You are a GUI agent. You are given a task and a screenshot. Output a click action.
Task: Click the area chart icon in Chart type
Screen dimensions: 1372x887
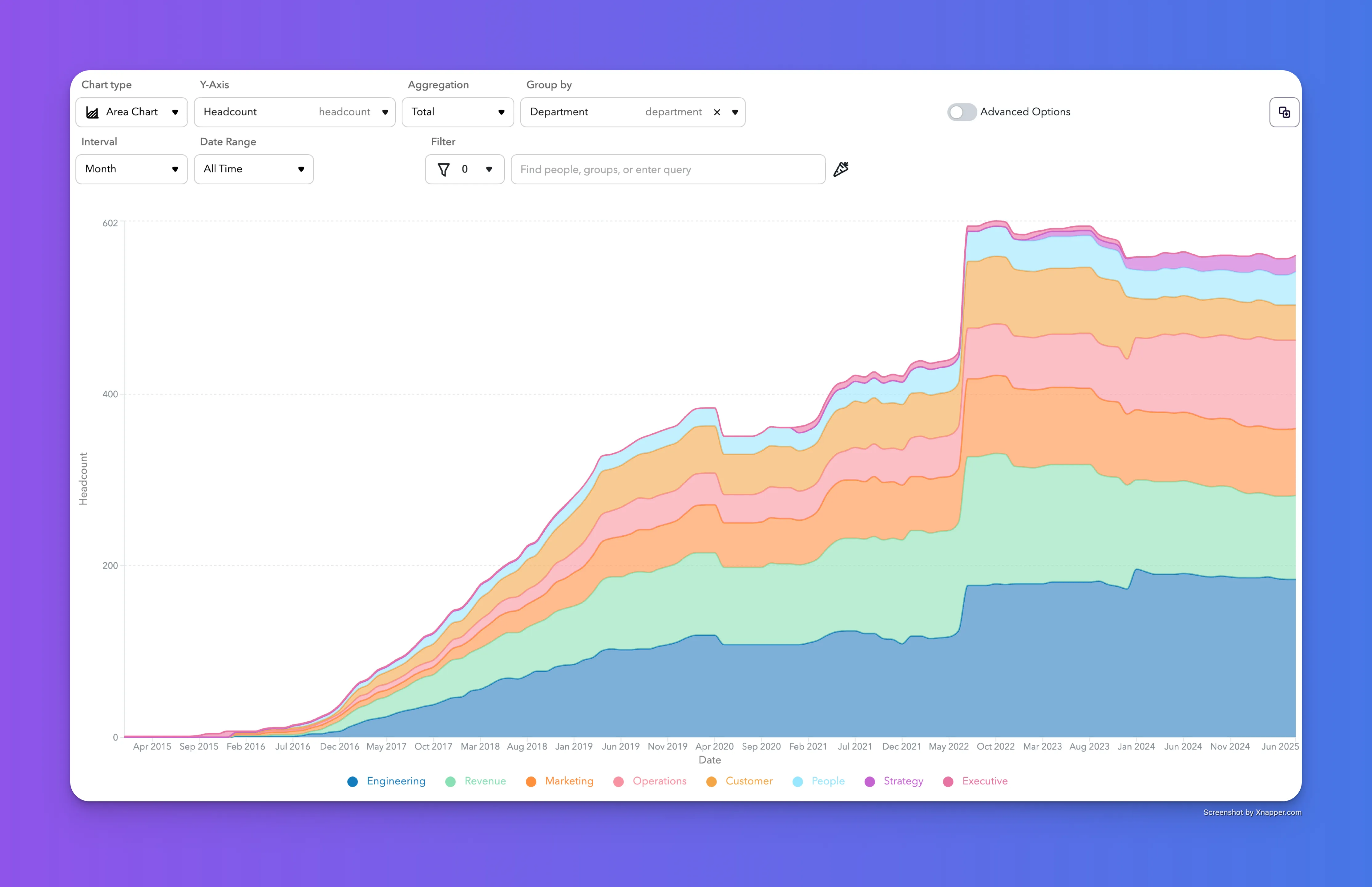click(92, 112)
